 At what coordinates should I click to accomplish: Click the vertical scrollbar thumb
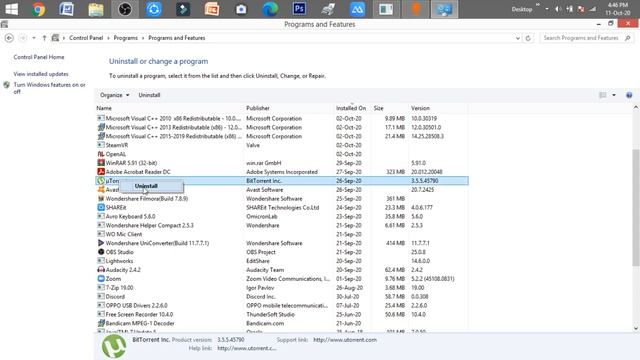click(x=636, y=208)
